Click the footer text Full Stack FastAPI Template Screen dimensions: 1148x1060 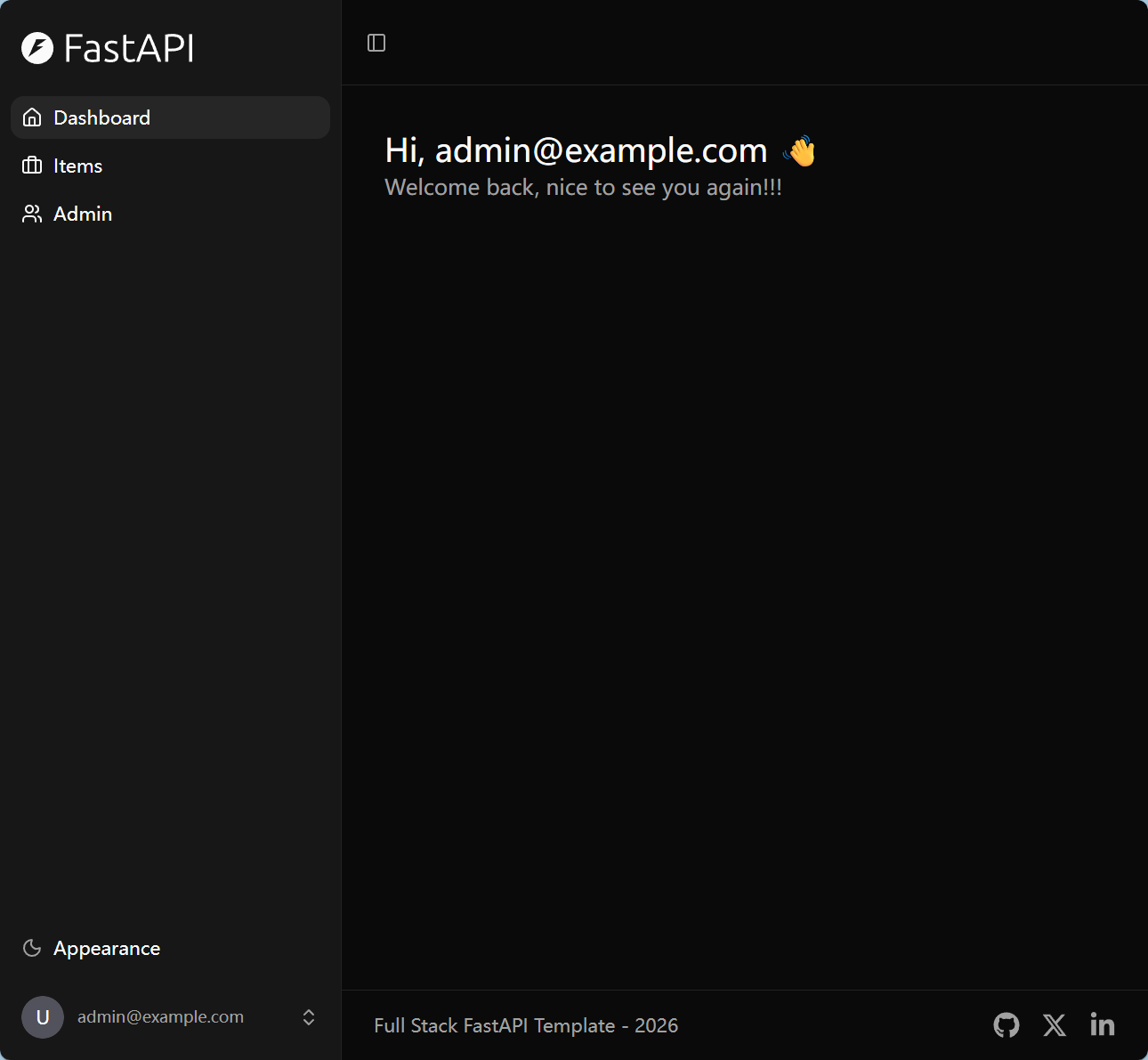pyautogui.click(x=525, y=1025)
